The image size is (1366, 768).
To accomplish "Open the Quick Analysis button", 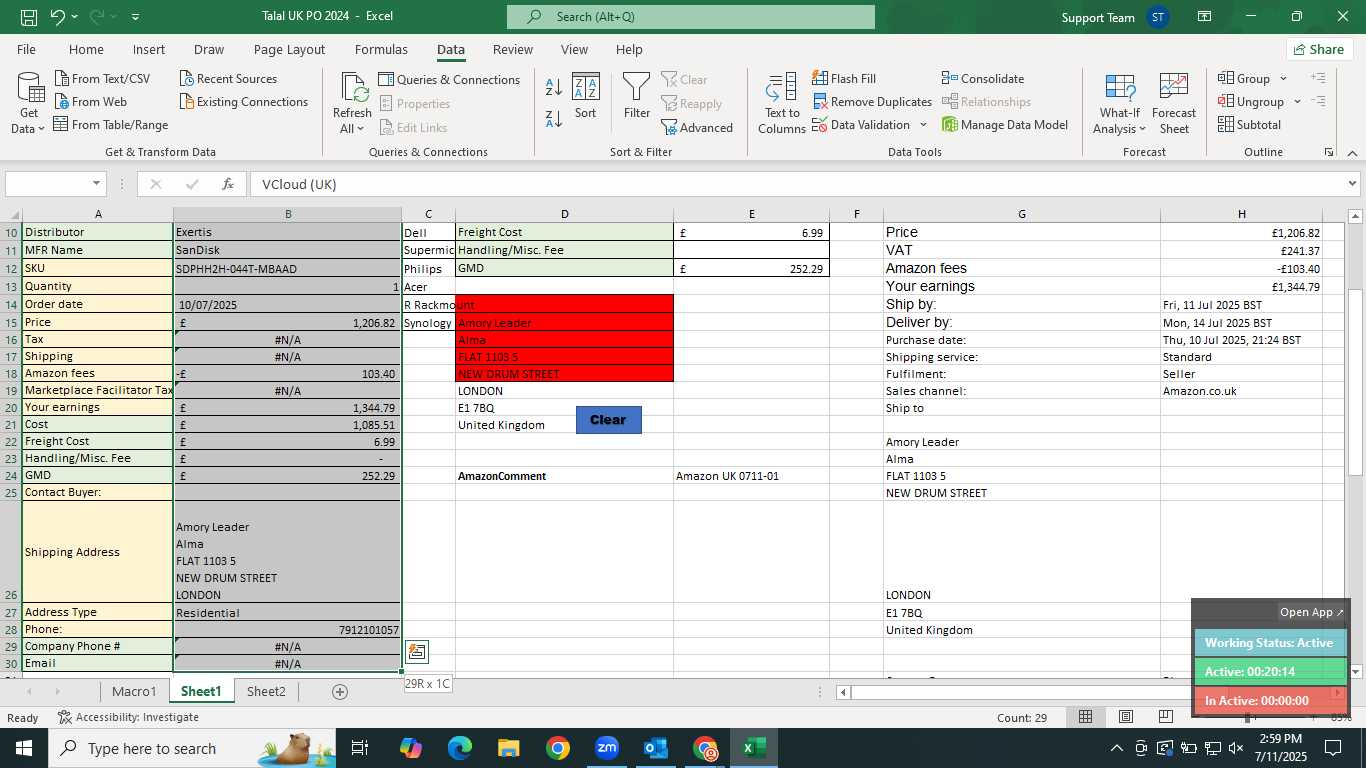I will (417, 652).
